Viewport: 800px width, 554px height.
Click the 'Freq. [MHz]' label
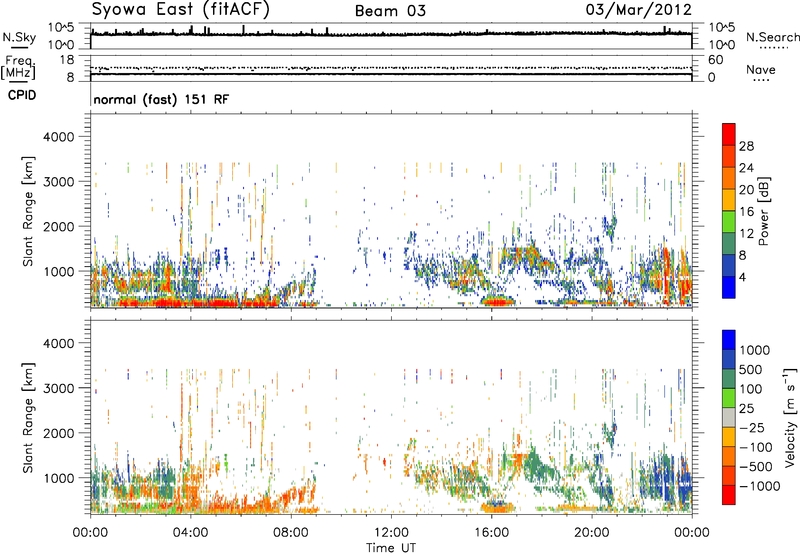coord(18,67)
